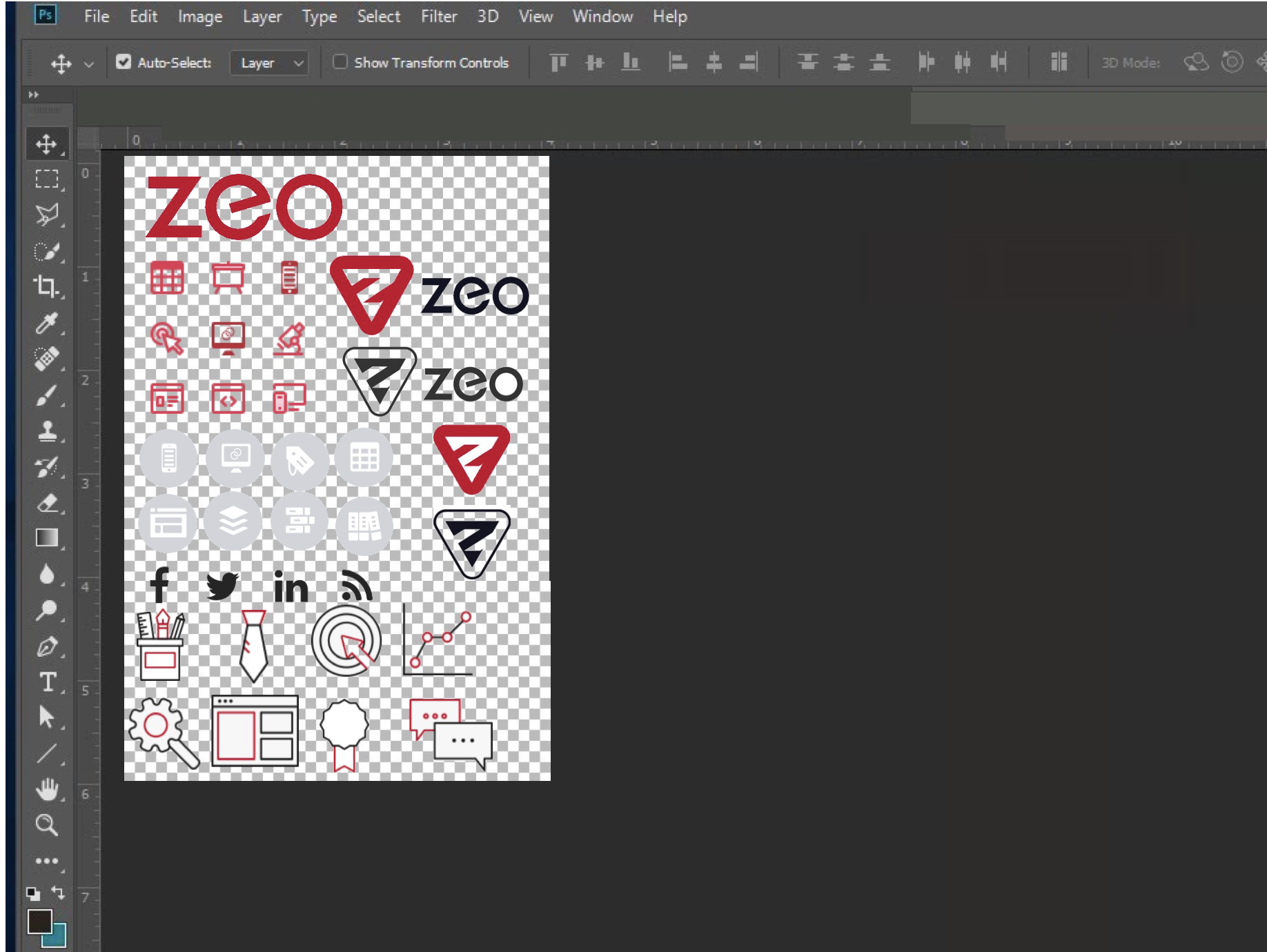Distribute horizontal centers of layers
The width and height of the screenshot is (1267, 952).
click(962, 63)
